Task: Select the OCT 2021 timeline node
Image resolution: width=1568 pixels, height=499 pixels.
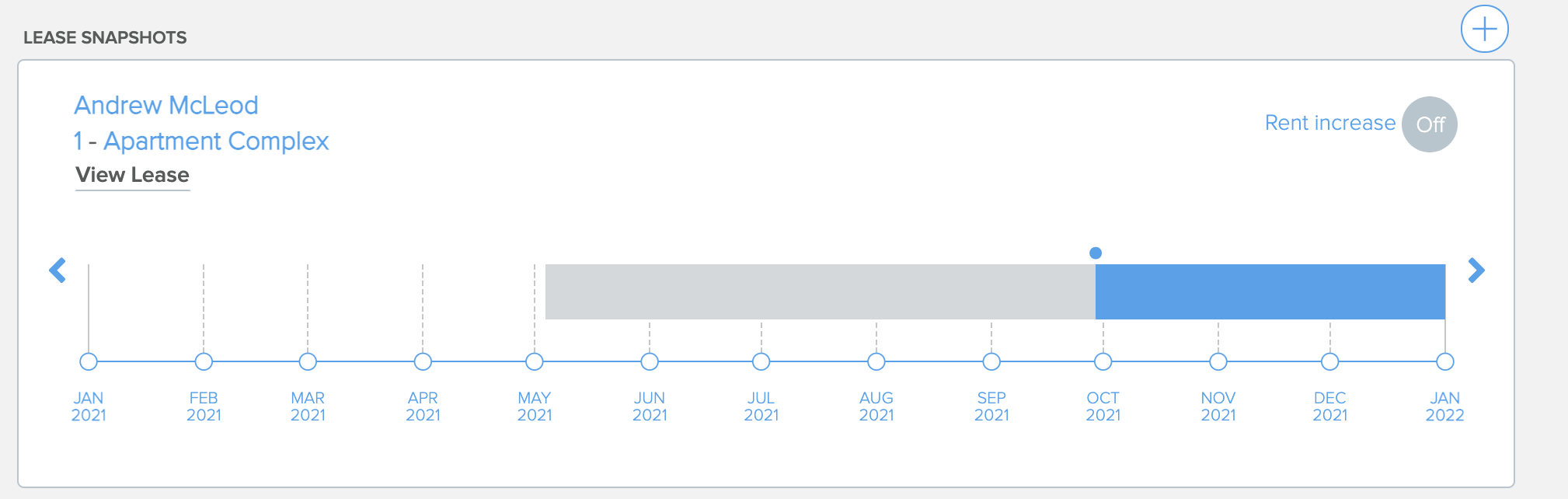Action: [x=1103, y=361]
